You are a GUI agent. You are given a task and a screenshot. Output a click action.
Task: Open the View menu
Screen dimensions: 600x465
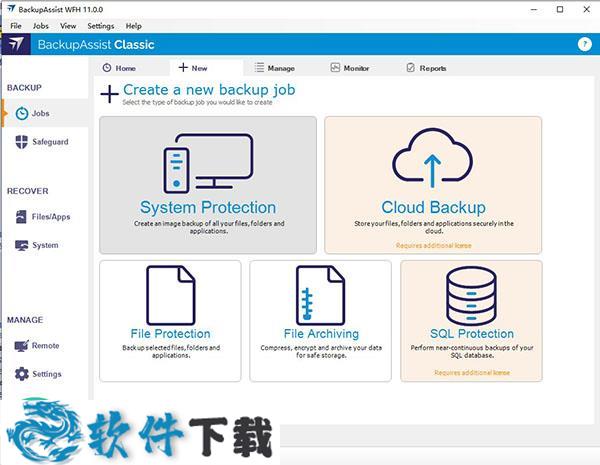(x=68, y=26)
